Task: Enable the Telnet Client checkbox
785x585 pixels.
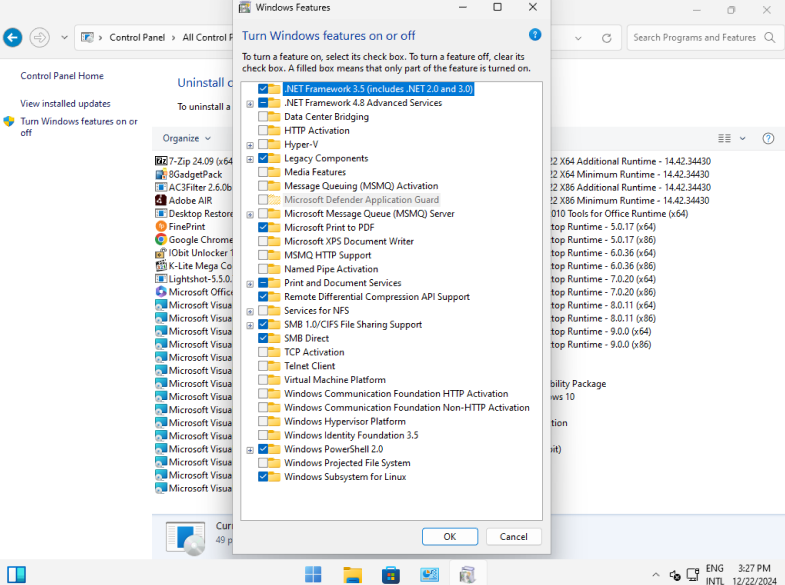Action: [x=263, y=366]
